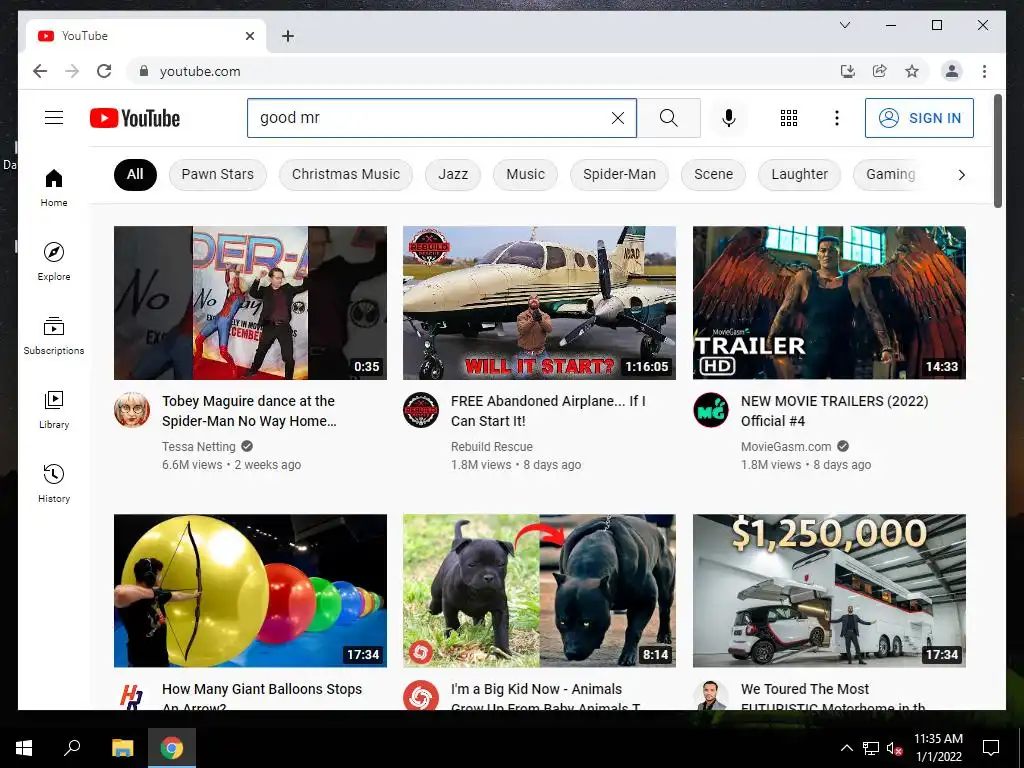Open History in the sidebar
Viewport: 1024px width, 768px height.
tap(54, 483)
